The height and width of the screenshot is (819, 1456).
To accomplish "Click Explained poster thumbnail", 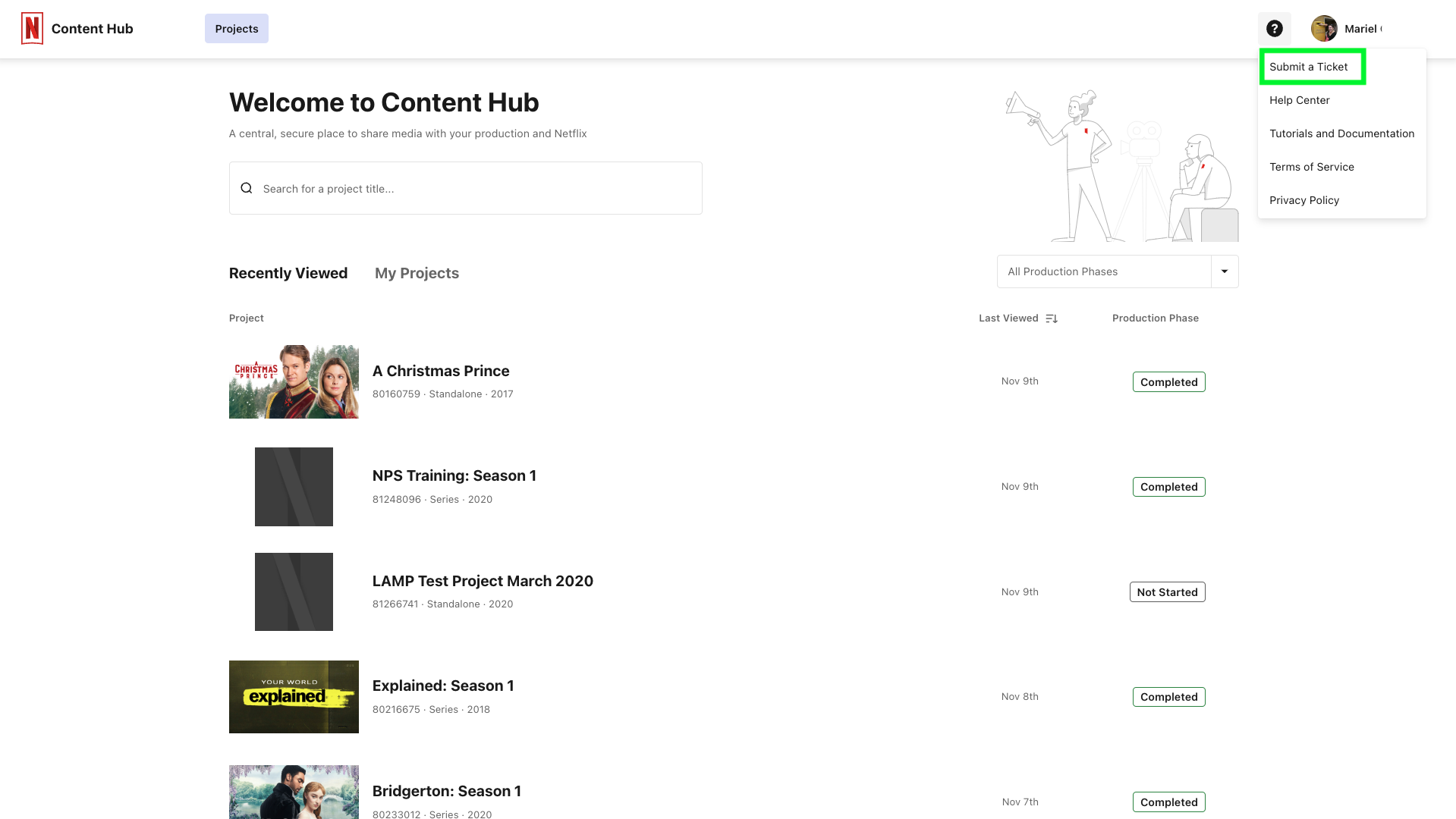I will pyautogui.click(x=294, y=697).
